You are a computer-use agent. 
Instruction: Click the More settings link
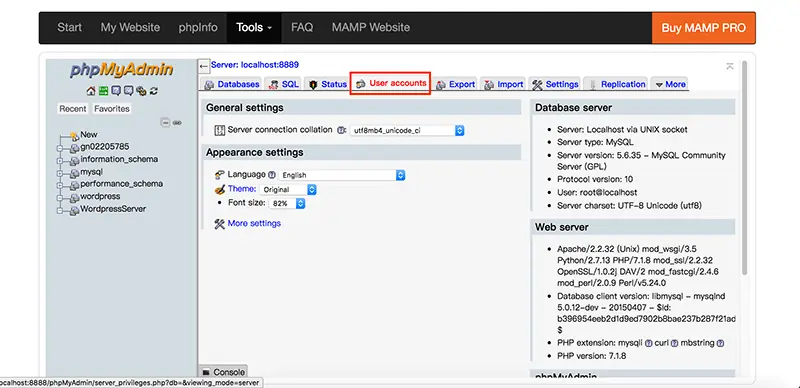(254, 223)
